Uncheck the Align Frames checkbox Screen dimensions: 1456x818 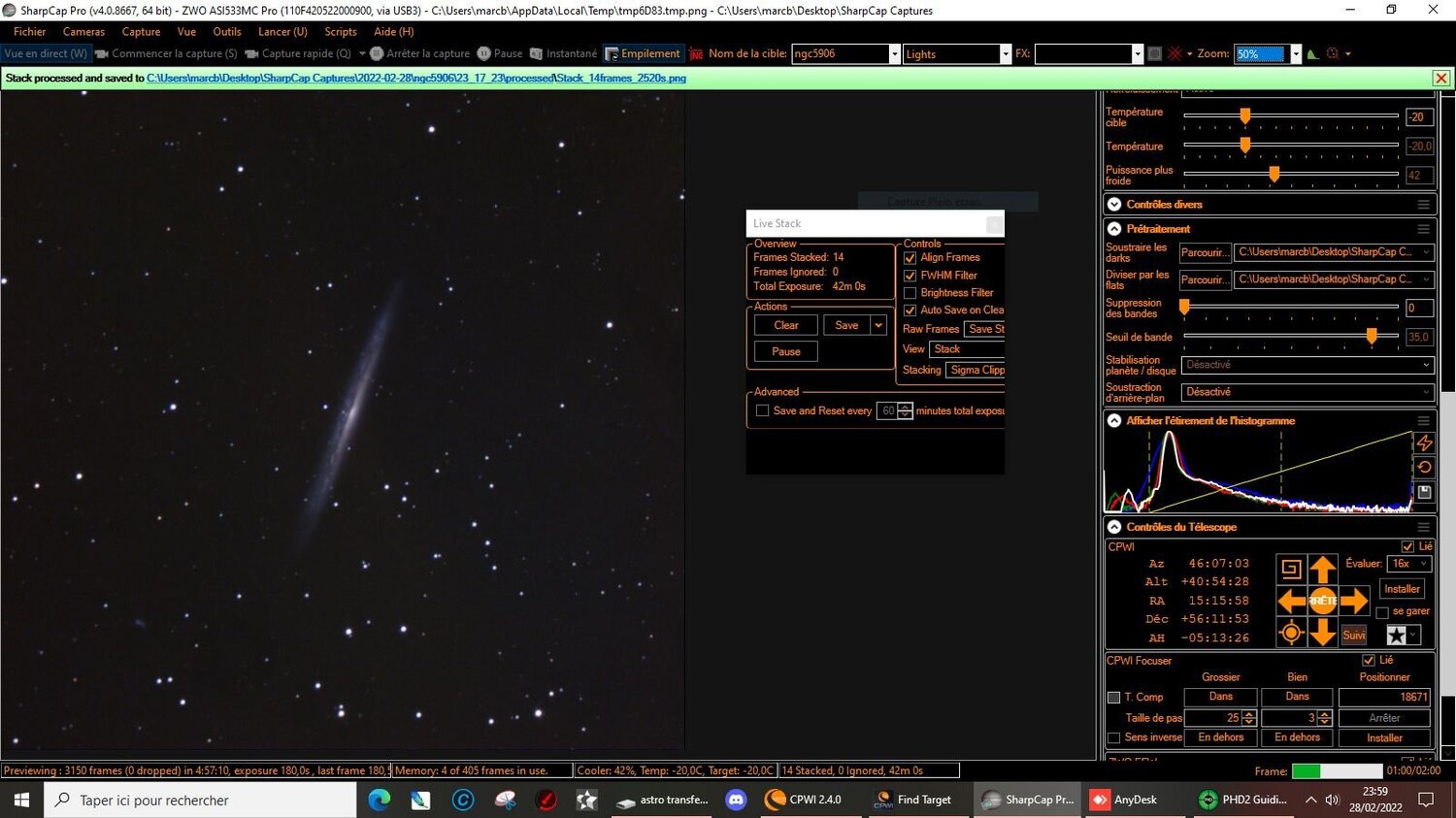click(x=910, y=257)
